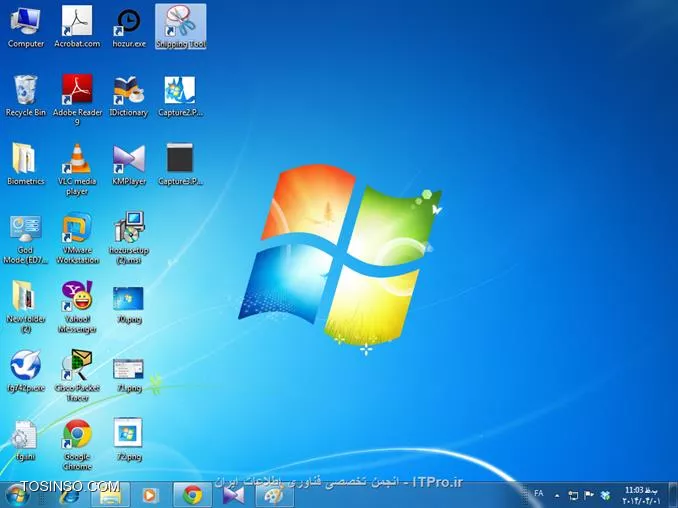The image size is (678, 508).
Task: Select the 71.png file
Action: point(129,374)
